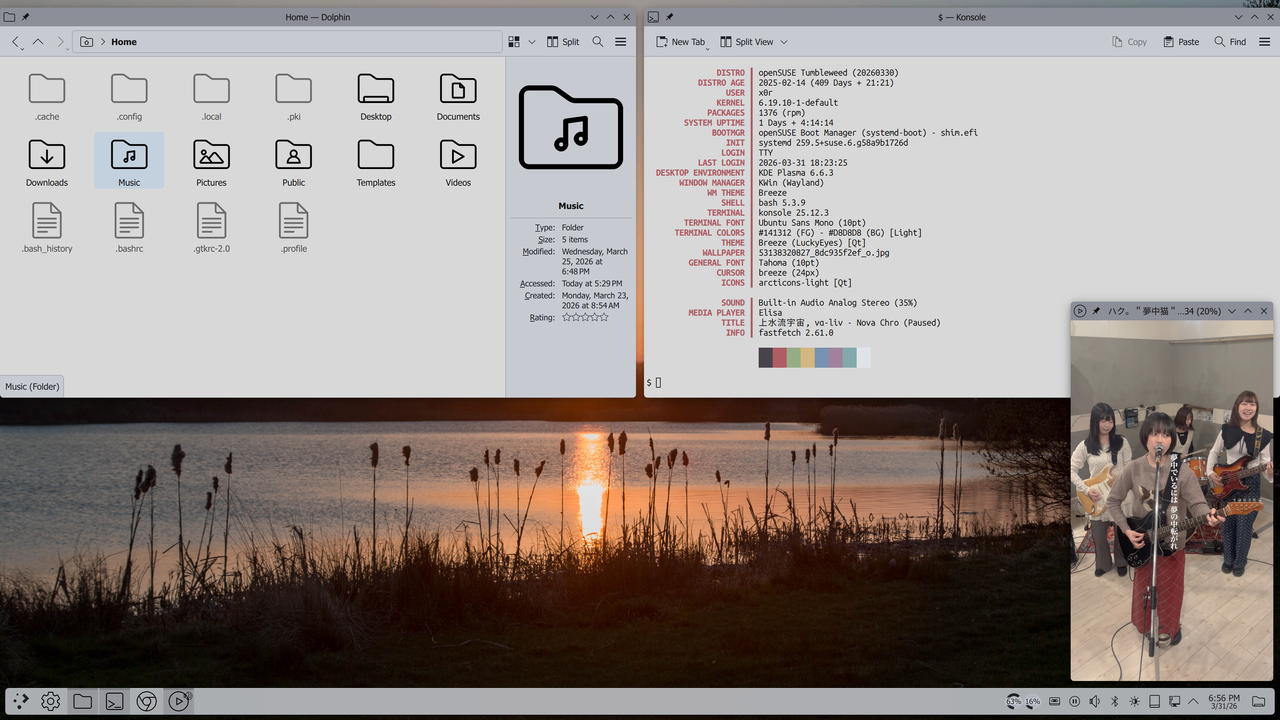Click the green color block in fastfetch output
The height and width of the screenshot is (720, 1280).
(793, 358)
